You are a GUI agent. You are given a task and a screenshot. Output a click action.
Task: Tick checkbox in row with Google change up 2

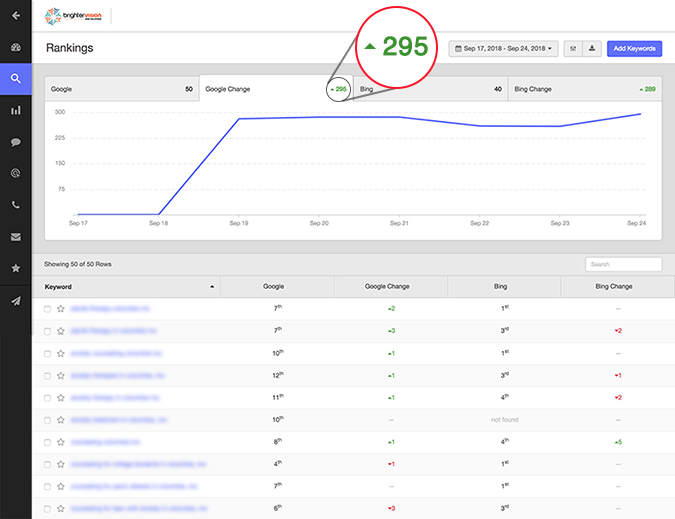pyautogui.click(x=47, y=309)
